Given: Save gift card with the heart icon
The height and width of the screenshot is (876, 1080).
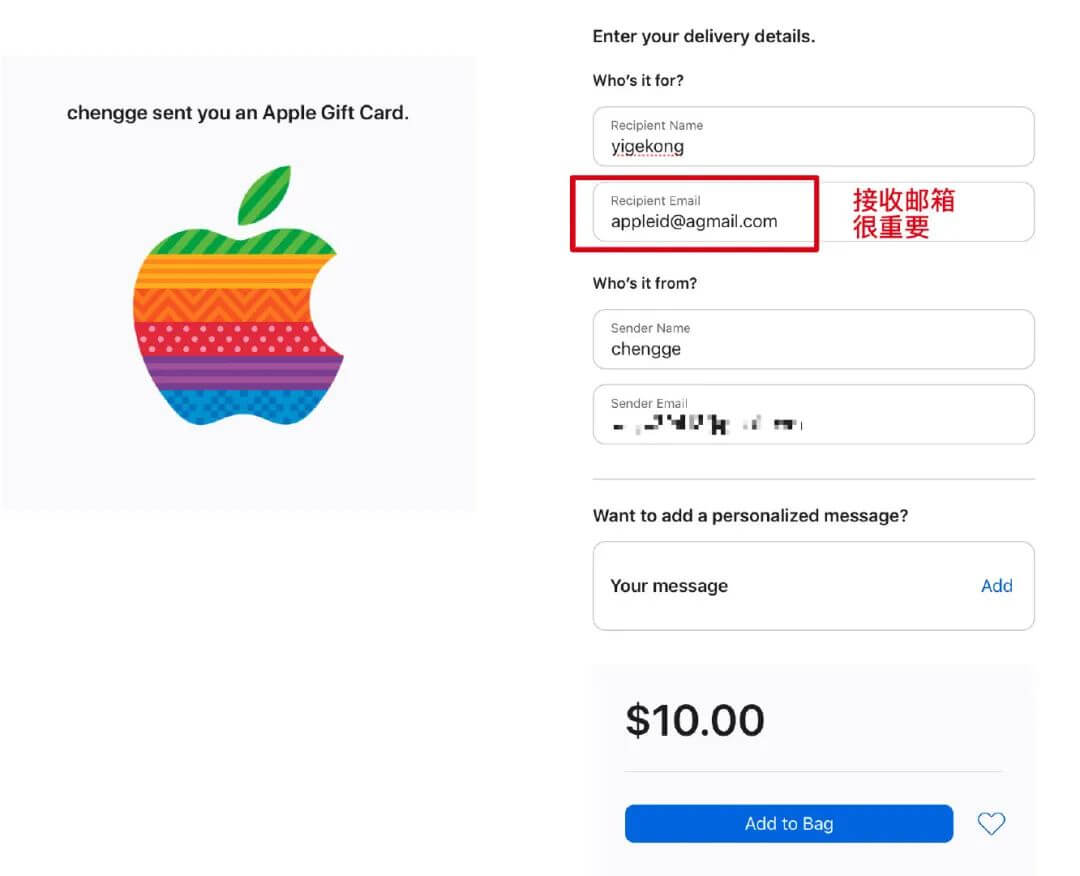Looking at the screenshot, I should click(990, 824).
